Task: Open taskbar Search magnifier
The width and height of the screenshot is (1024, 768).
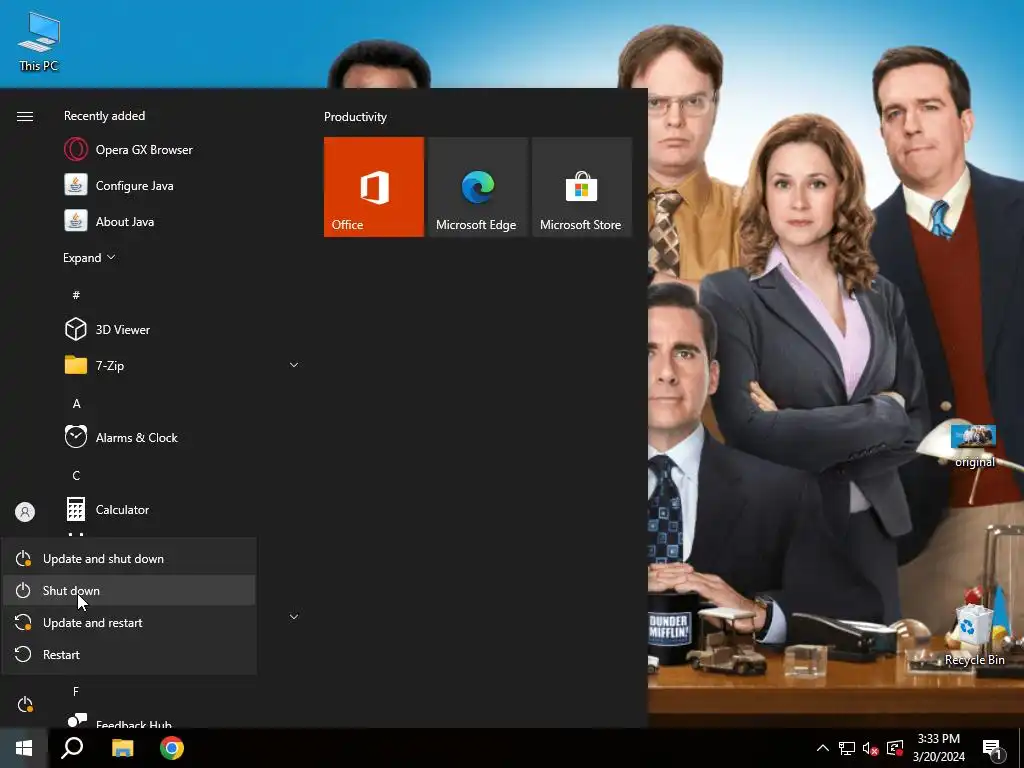Action: tap(72, 748)
